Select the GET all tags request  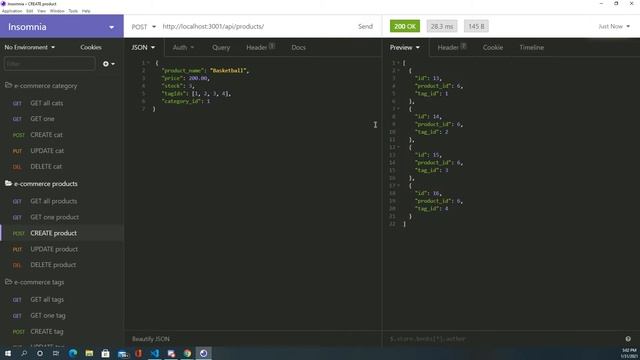point(62,300)
